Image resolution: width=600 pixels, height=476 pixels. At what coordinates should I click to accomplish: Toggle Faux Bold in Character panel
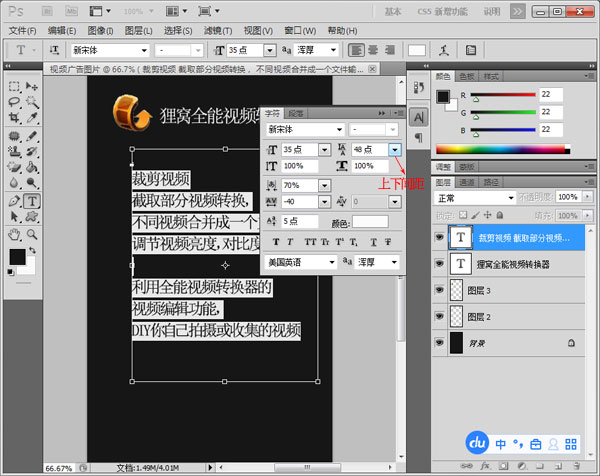pos(276,242)
